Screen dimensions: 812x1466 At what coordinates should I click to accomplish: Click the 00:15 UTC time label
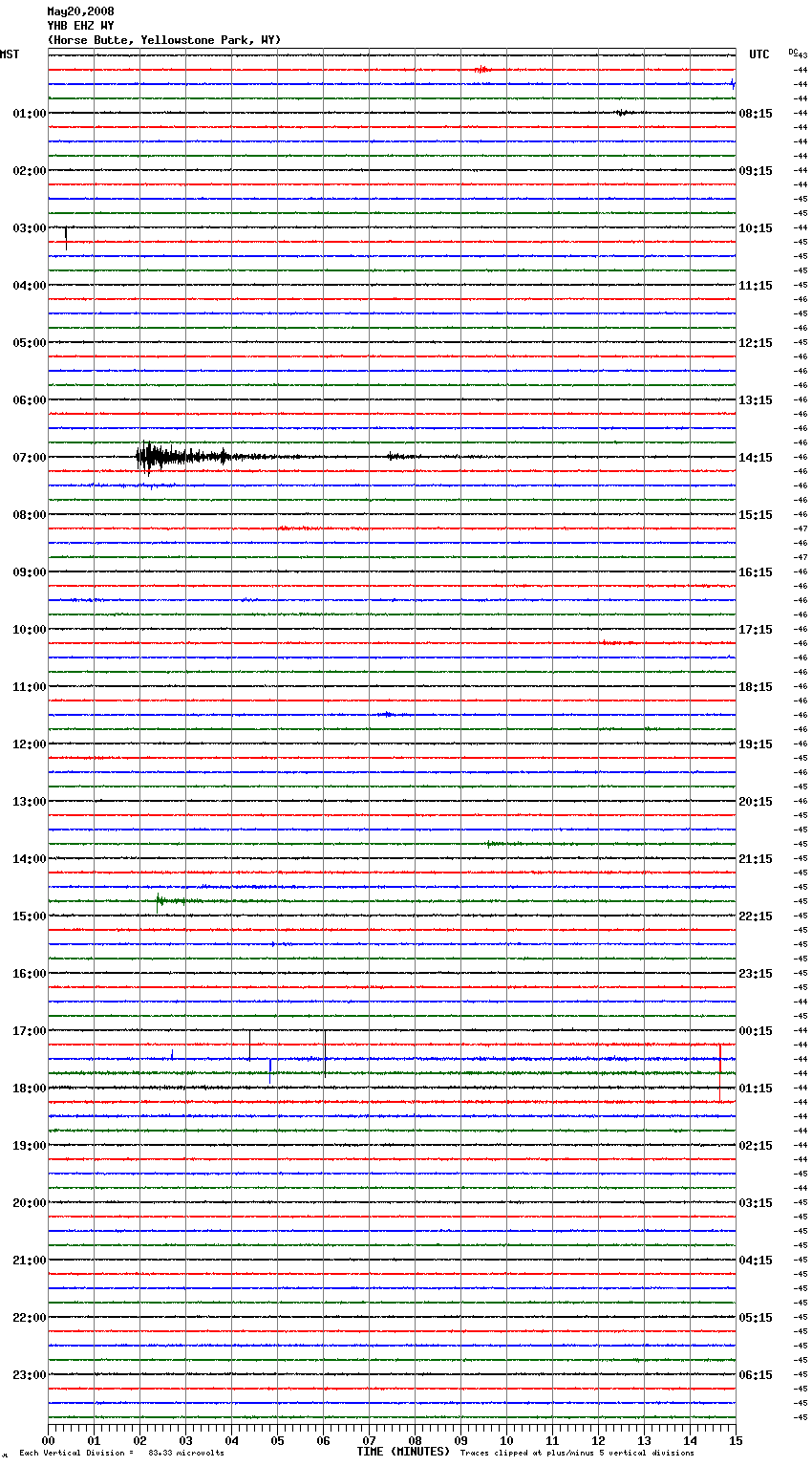pyautogui.click(x=756, y=1030)
